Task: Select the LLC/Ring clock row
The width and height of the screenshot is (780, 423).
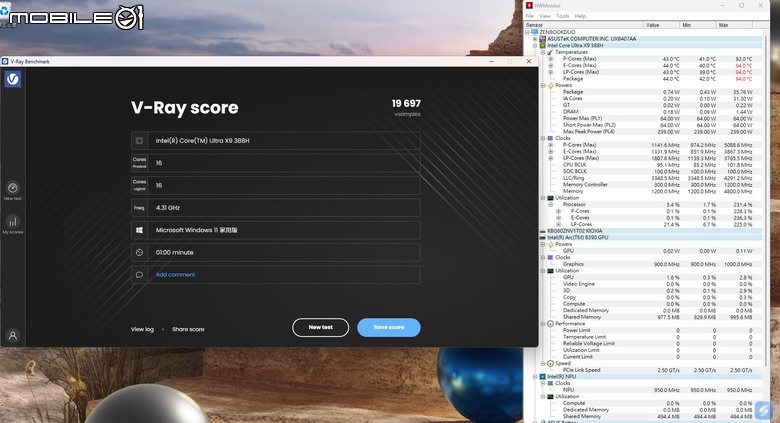Action: pyautogui.click(x=648, y=178)
